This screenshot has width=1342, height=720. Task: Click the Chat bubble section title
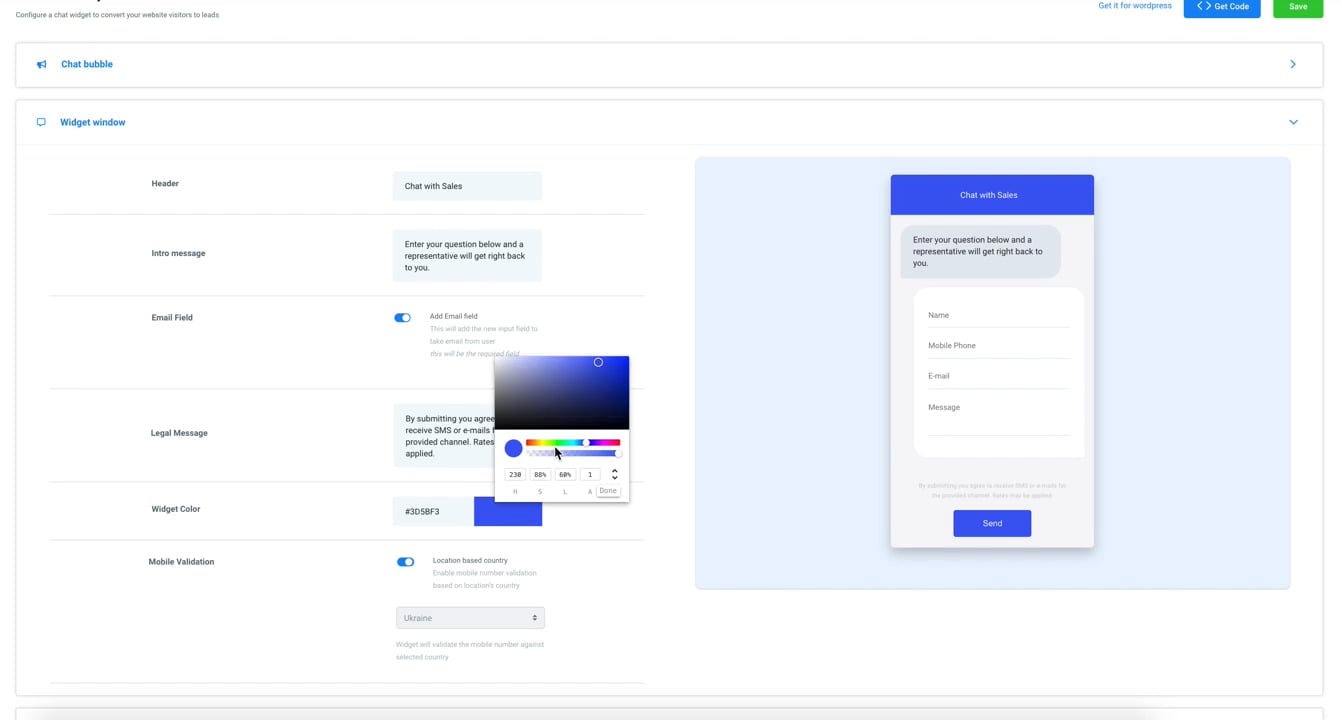tap(87, 64)
